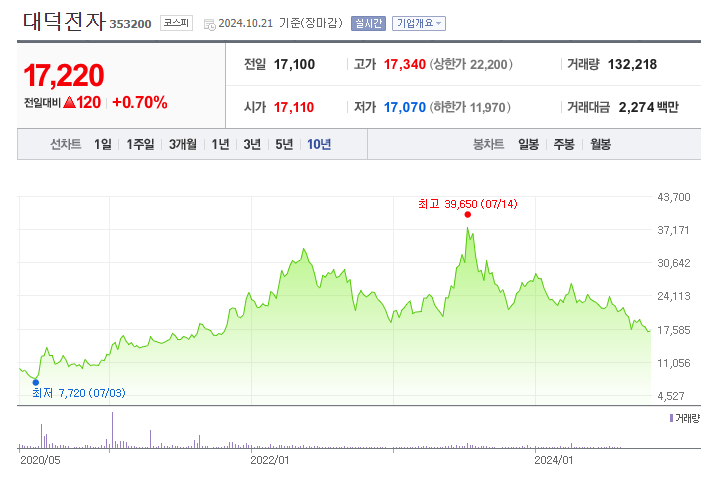Click the current price 17,220
701x479 pixels.
pos(63,75)
